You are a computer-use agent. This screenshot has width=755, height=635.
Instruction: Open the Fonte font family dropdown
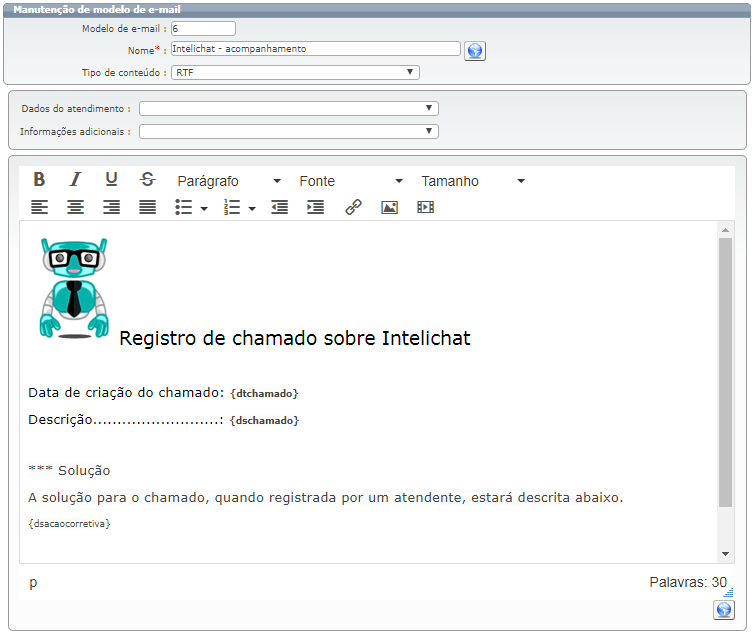pos(351,181)
